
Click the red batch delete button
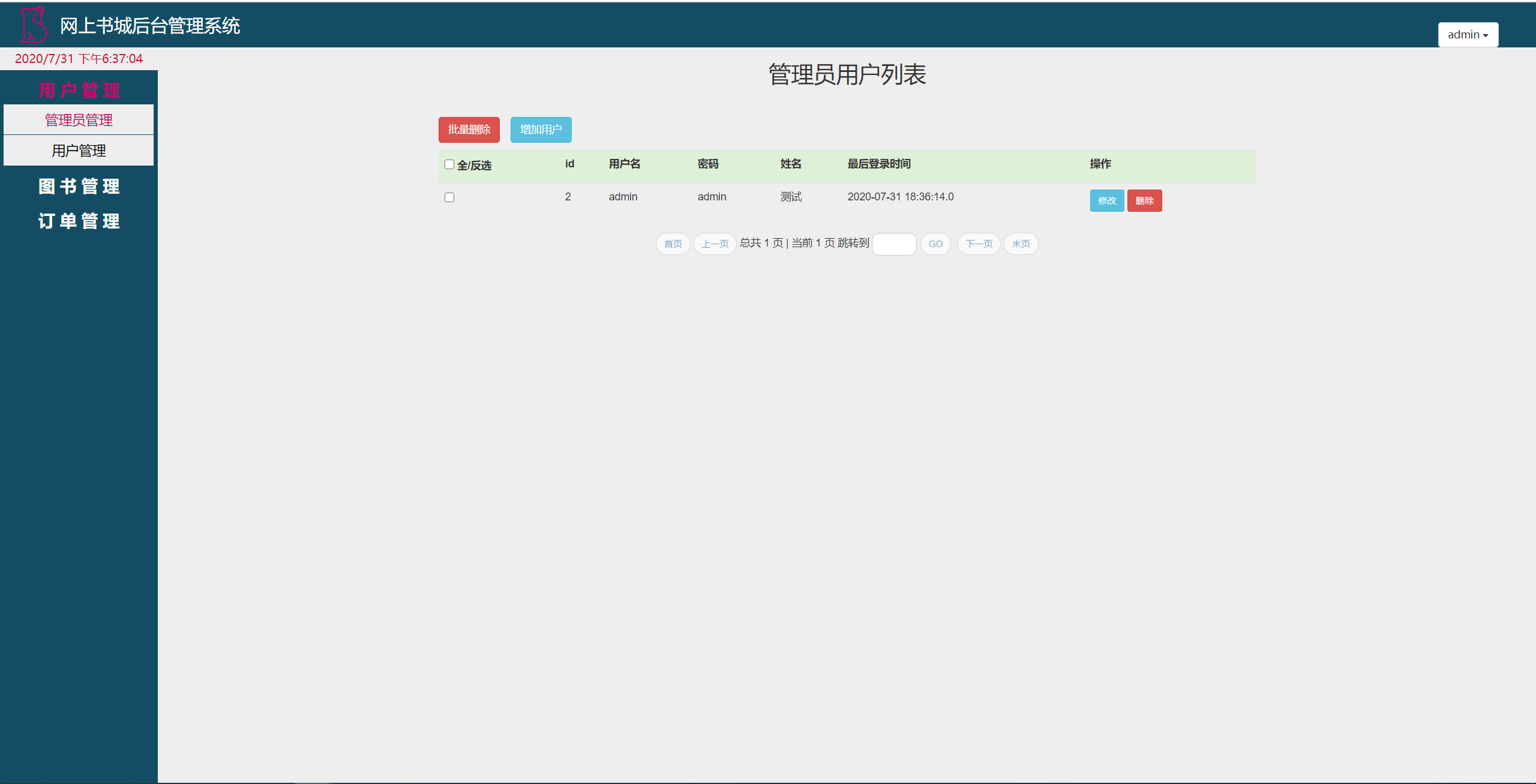[469, 130]
